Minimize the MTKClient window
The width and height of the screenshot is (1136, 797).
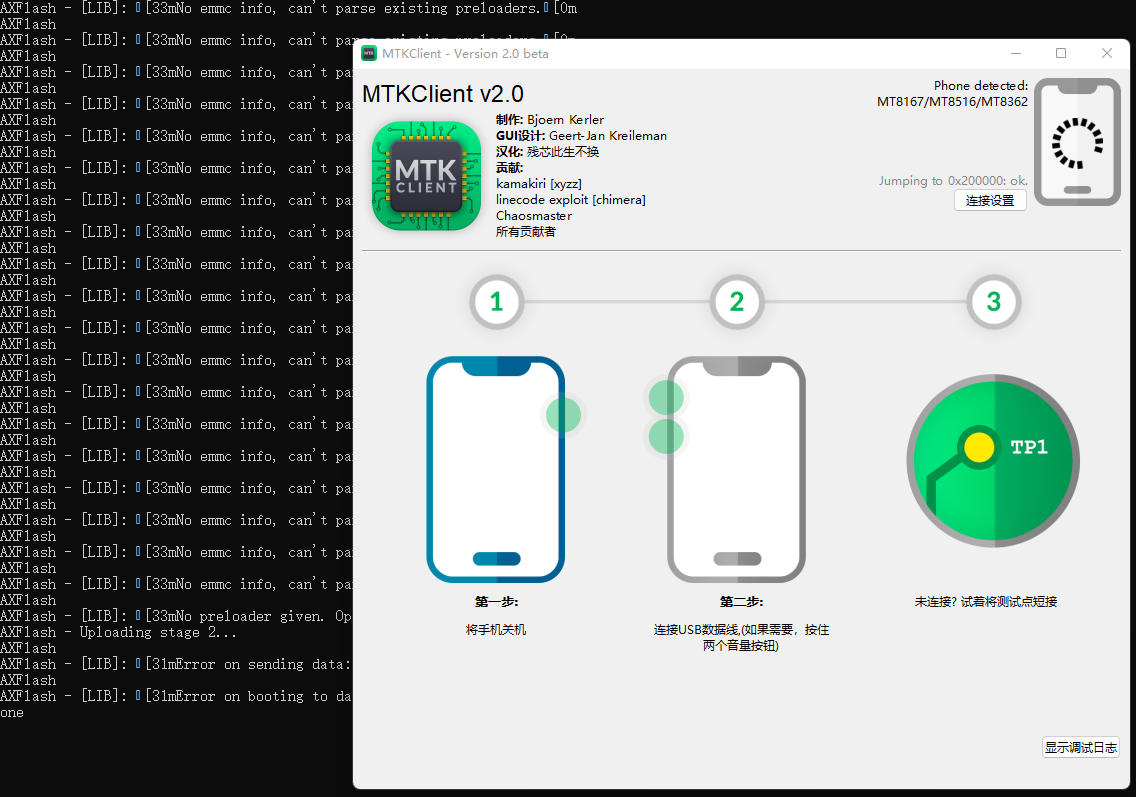[1016, 54]
